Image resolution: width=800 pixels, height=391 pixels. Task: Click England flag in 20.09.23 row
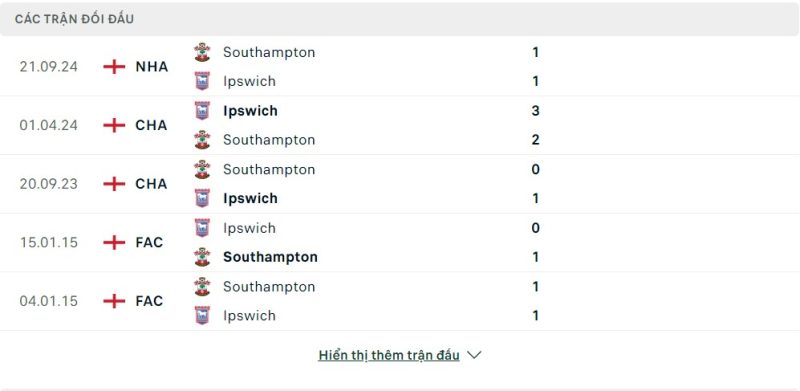point(114,184)
